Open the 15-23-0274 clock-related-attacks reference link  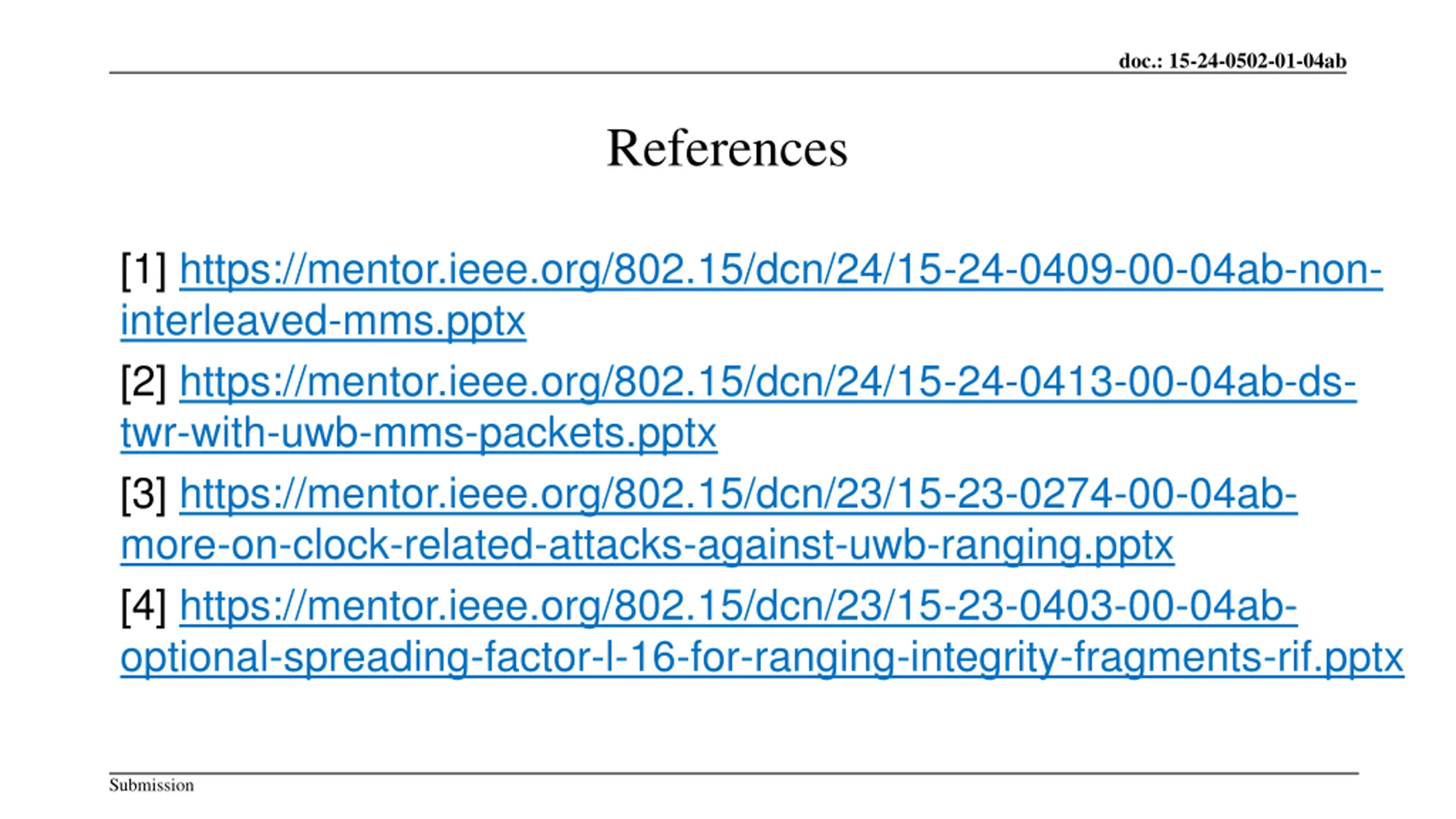pyautogui.click(x=738, y=493)
